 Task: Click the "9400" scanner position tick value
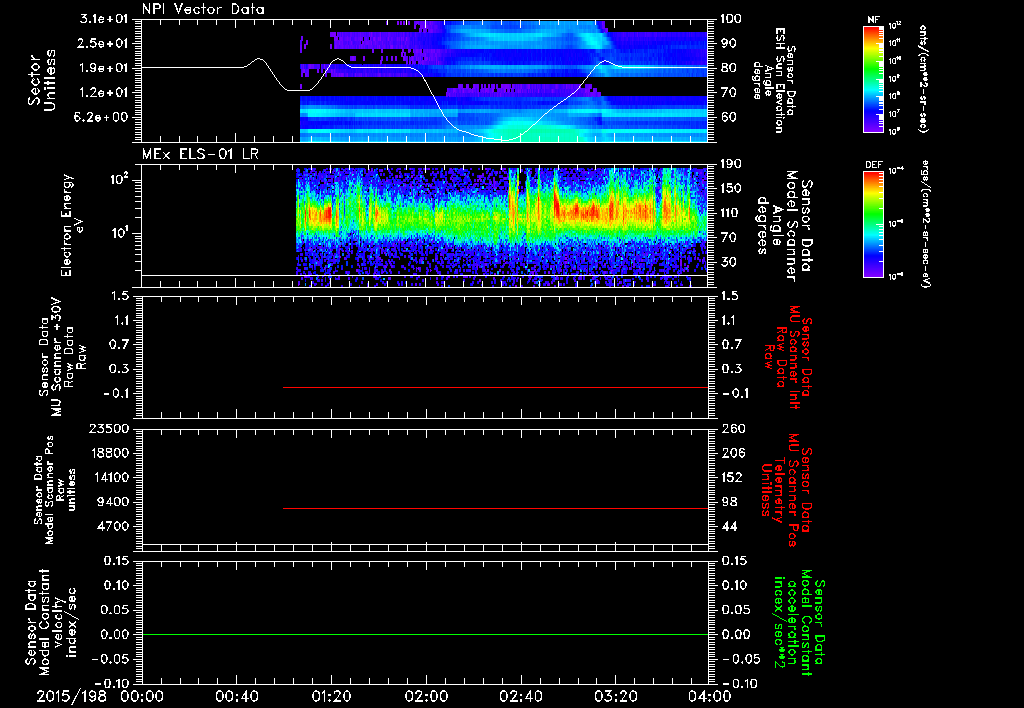pyautogui.click(x=112, y=502)
